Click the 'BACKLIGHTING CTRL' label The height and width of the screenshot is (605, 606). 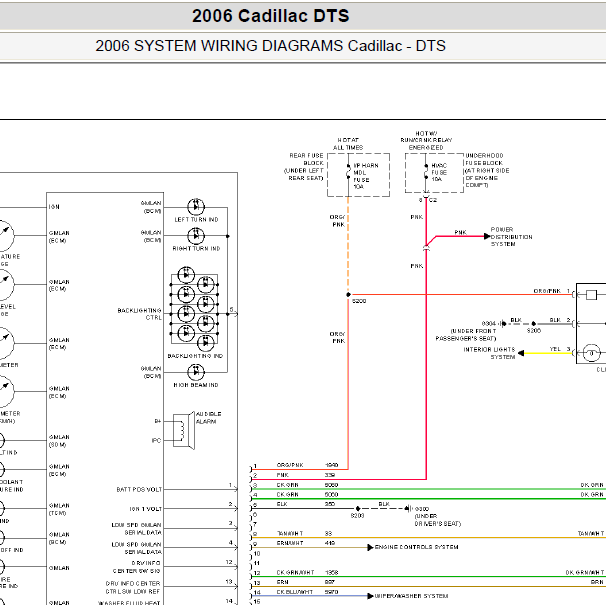coord(140,314)
